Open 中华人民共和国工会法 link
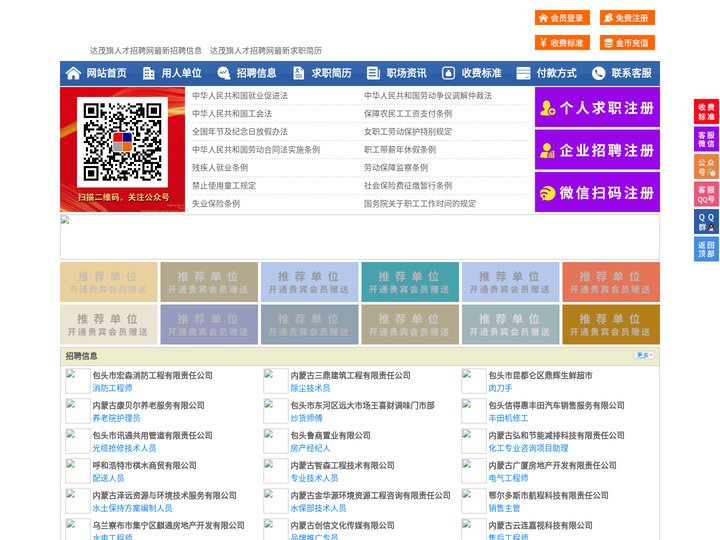720x540 pixels. 232,113
